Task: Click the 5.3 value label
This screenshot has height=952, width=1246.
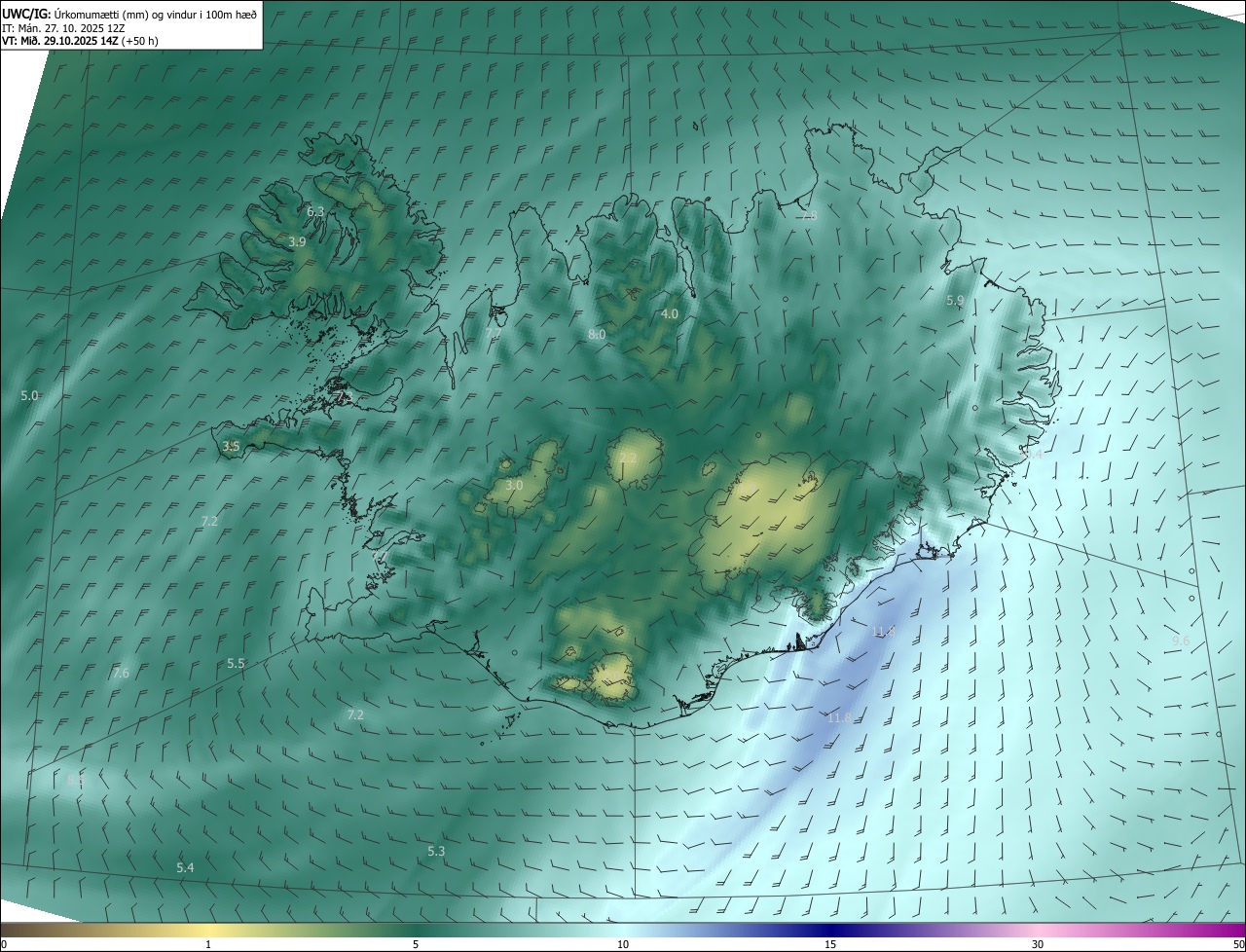Action: (436, 851)
